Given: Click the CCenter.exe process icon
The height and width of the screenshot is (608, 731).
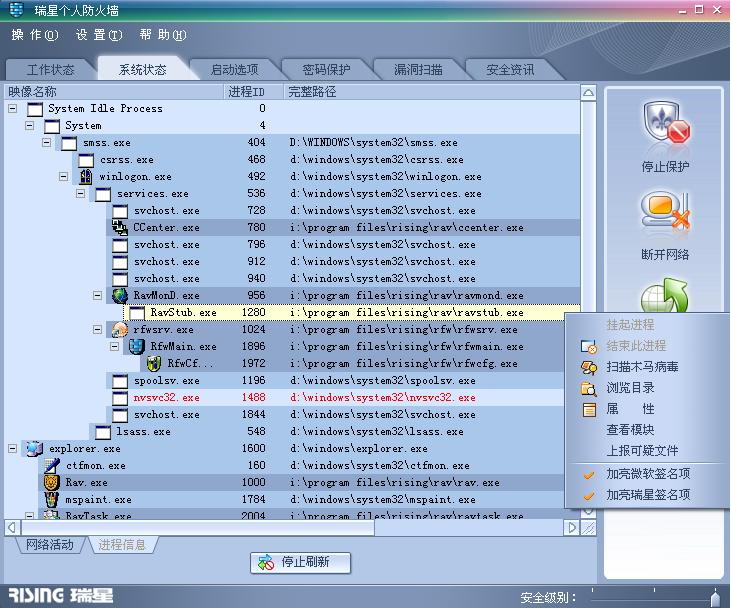Looking at the screenshot, I should click(120, 228).
